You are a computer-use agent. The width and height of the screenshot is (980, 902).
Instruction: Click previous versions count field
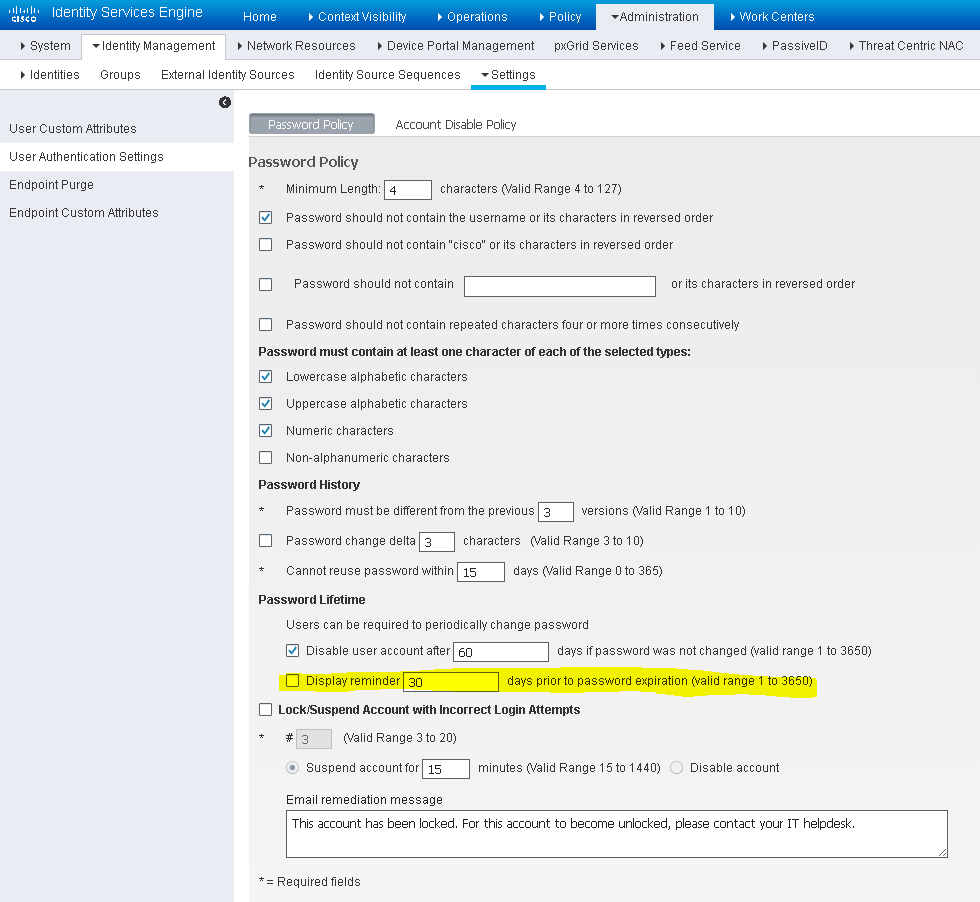tap(556, 512)
